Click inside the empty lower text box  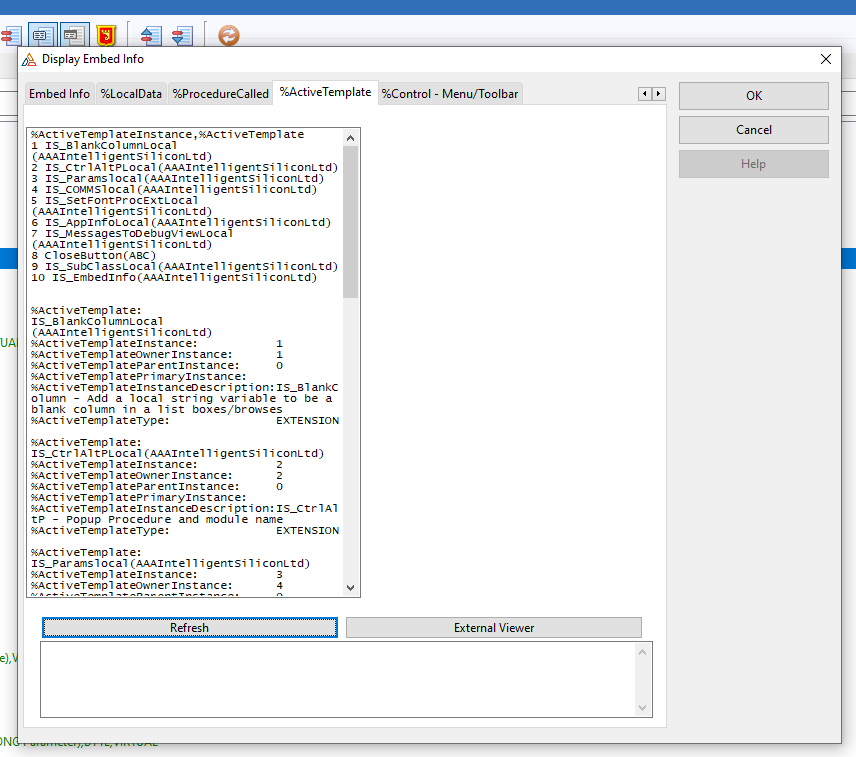pyautogui.click(x=338, y=679)
